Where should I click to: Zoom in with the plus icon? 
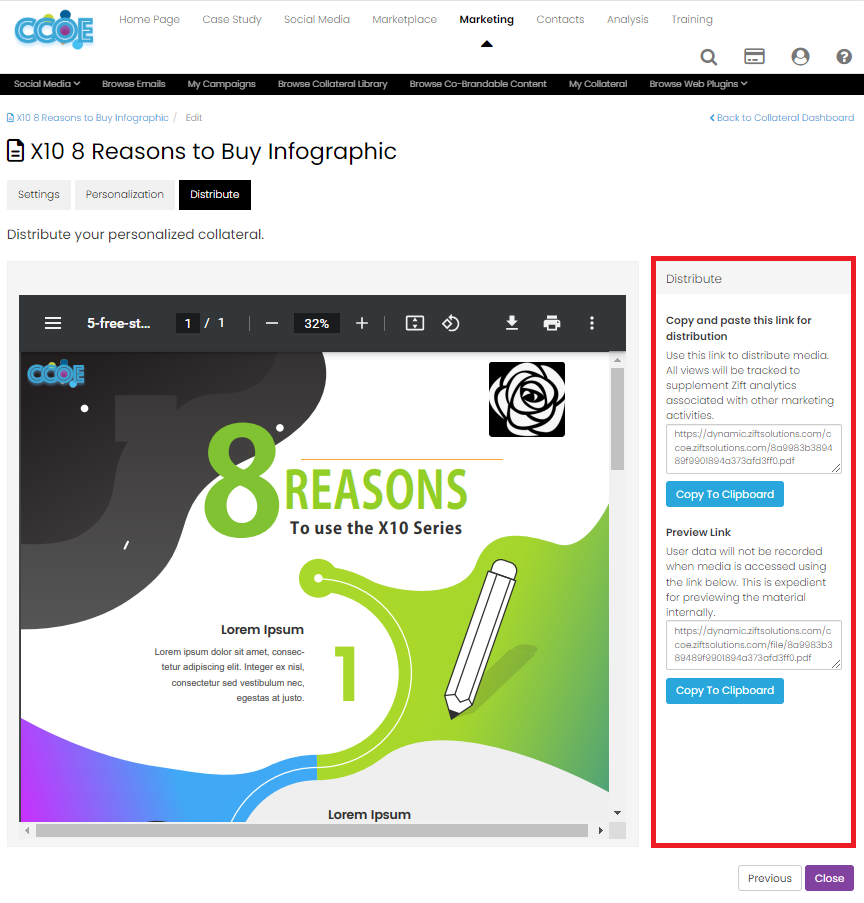pos(362,323)
